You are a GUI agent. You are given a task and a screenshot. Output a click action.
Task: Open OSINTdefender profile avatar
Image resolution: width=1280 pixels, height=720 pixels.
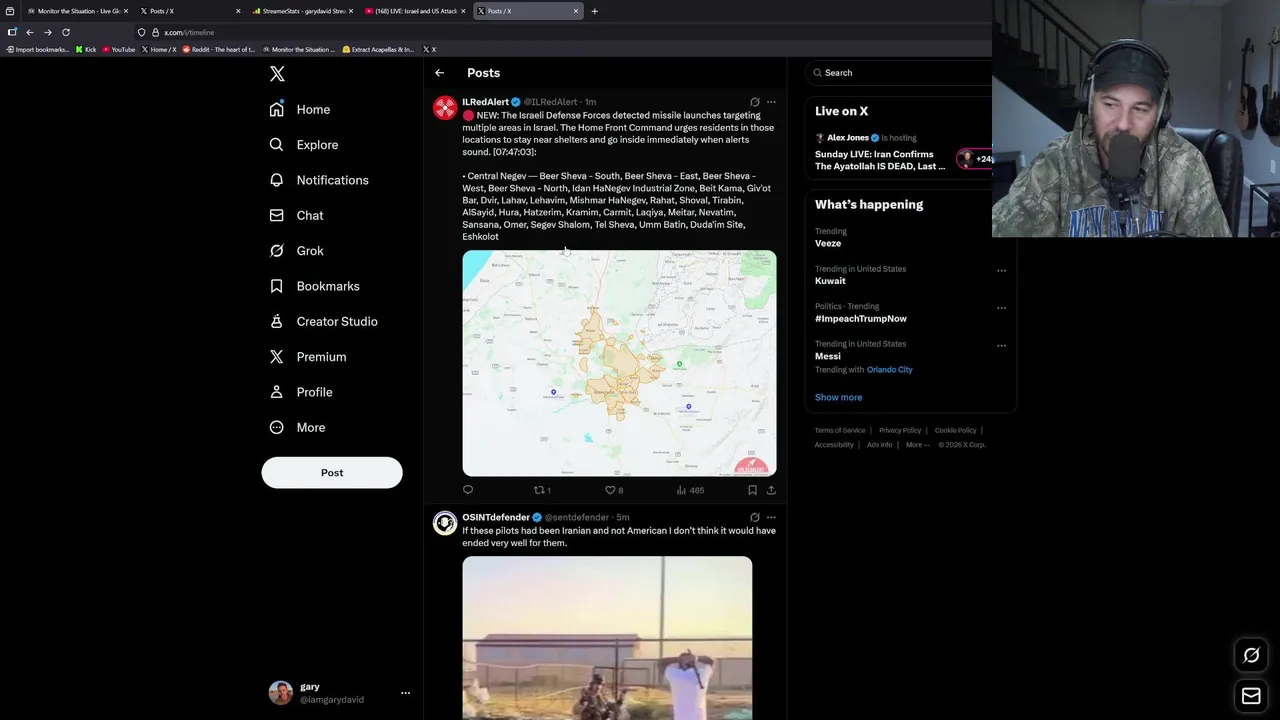[x=445, y=523]
